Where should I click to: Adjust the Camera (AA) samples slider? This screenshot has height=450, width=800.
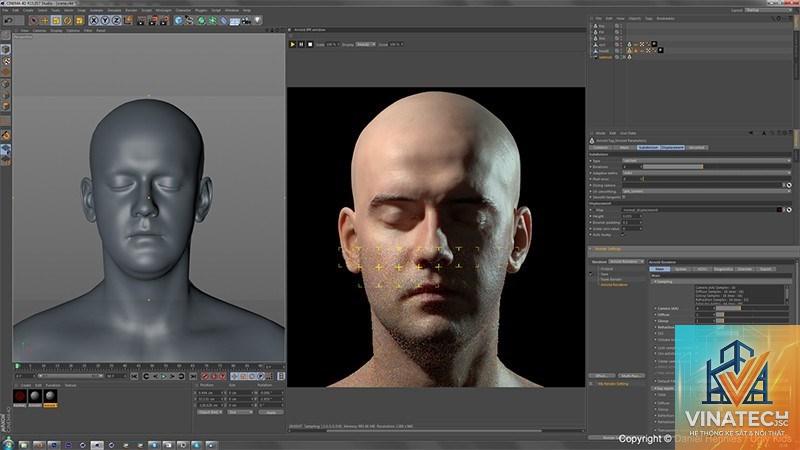click(x=752, y=308)
